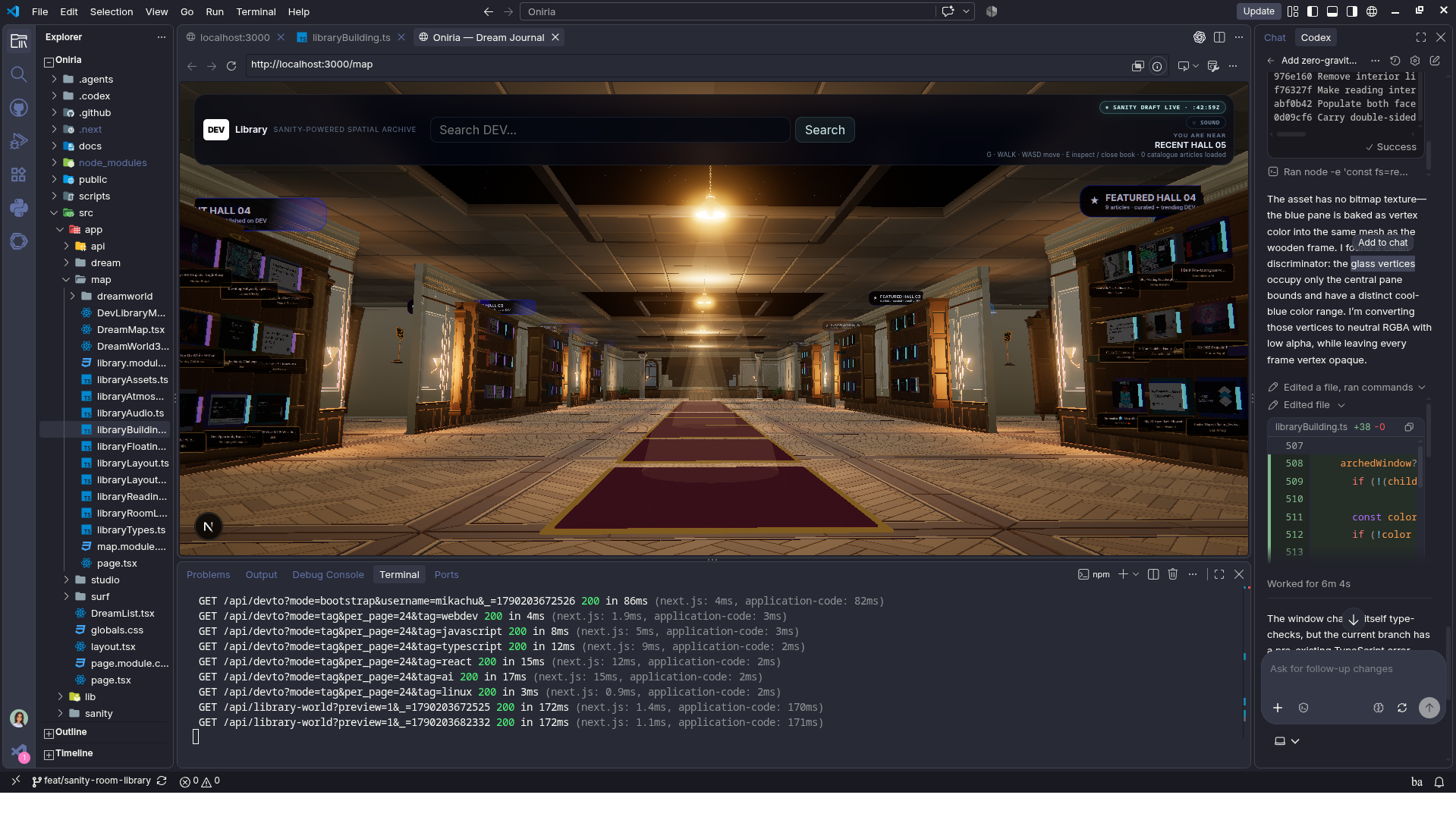The width and height of the screenshot is (1456, 820).
Task: Focus the Search DEV input field
Action: [610, 130]
